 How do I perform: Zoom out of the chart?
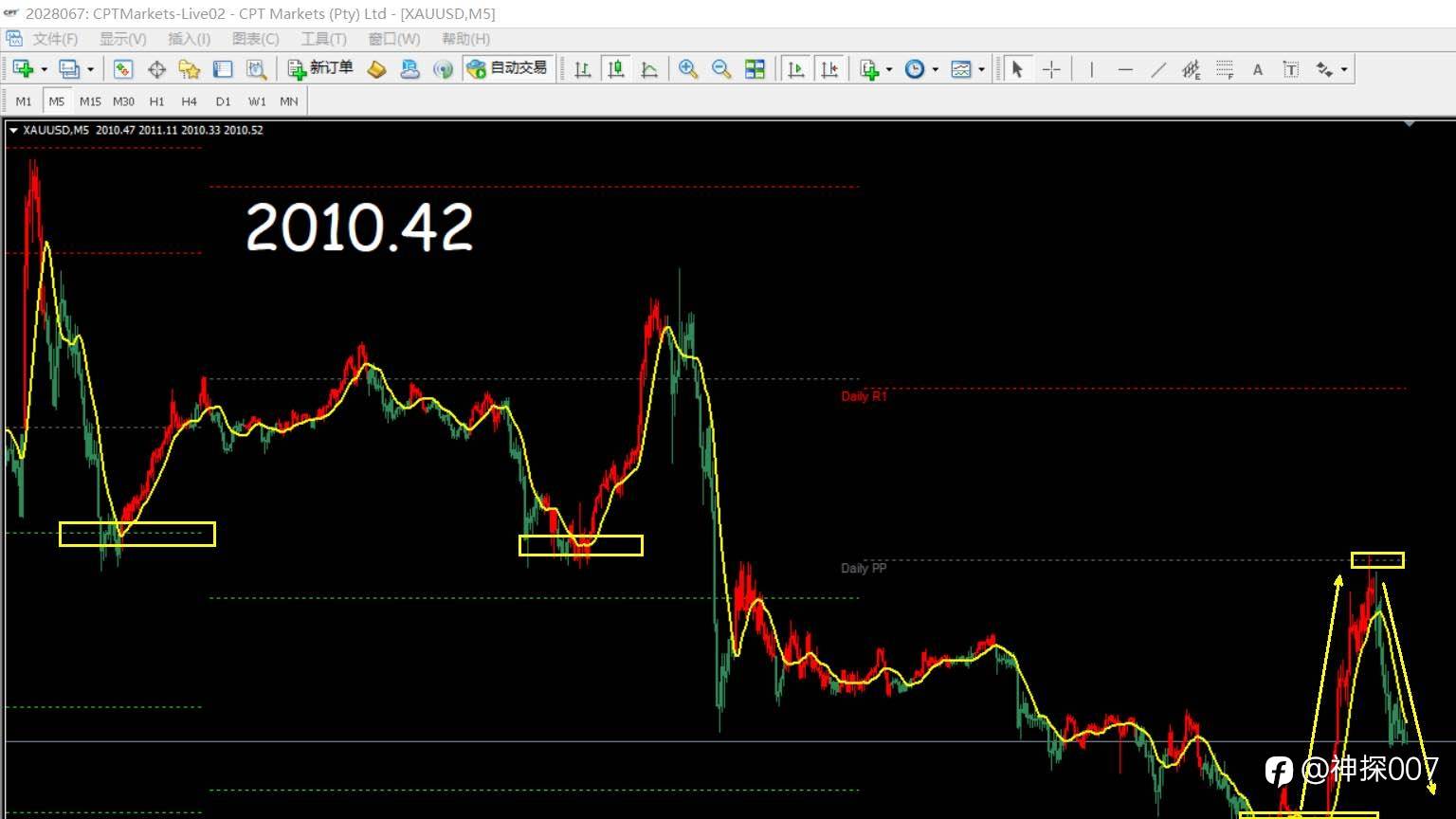pyautogui.click(x=721, y=69)
